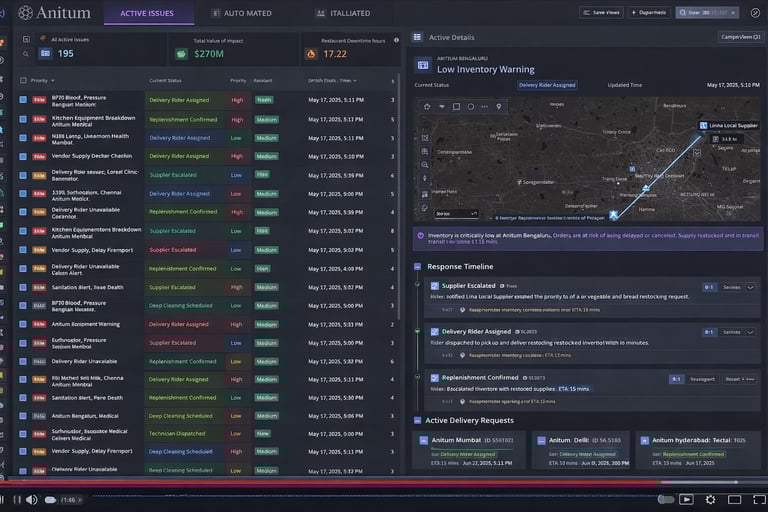
Task: Click the search field in the header
Action: (707, 13)
